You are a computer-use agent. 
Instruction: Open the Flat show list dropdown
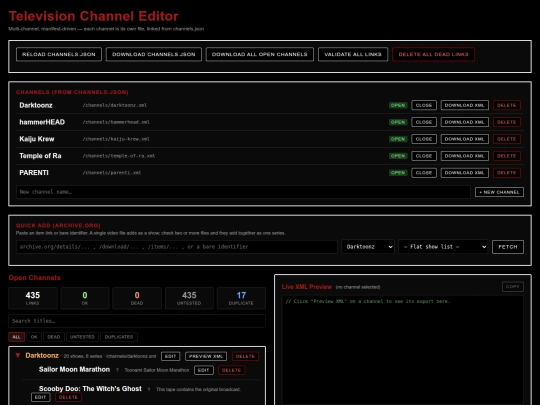[443, 247]
